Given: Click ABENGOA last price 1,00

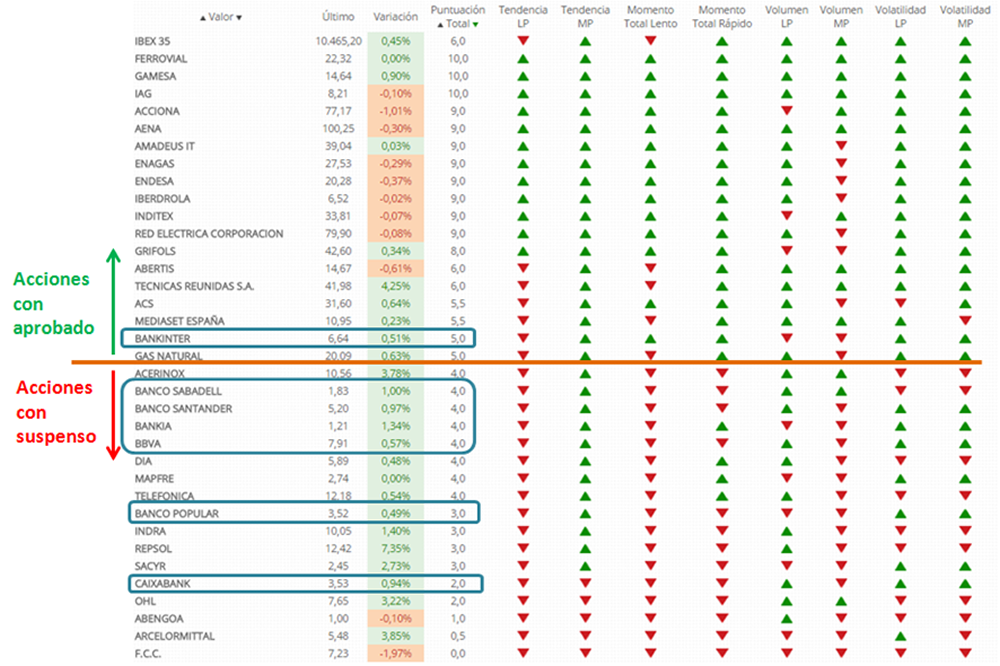Looking at the screenshot, I should pos(338,618).
